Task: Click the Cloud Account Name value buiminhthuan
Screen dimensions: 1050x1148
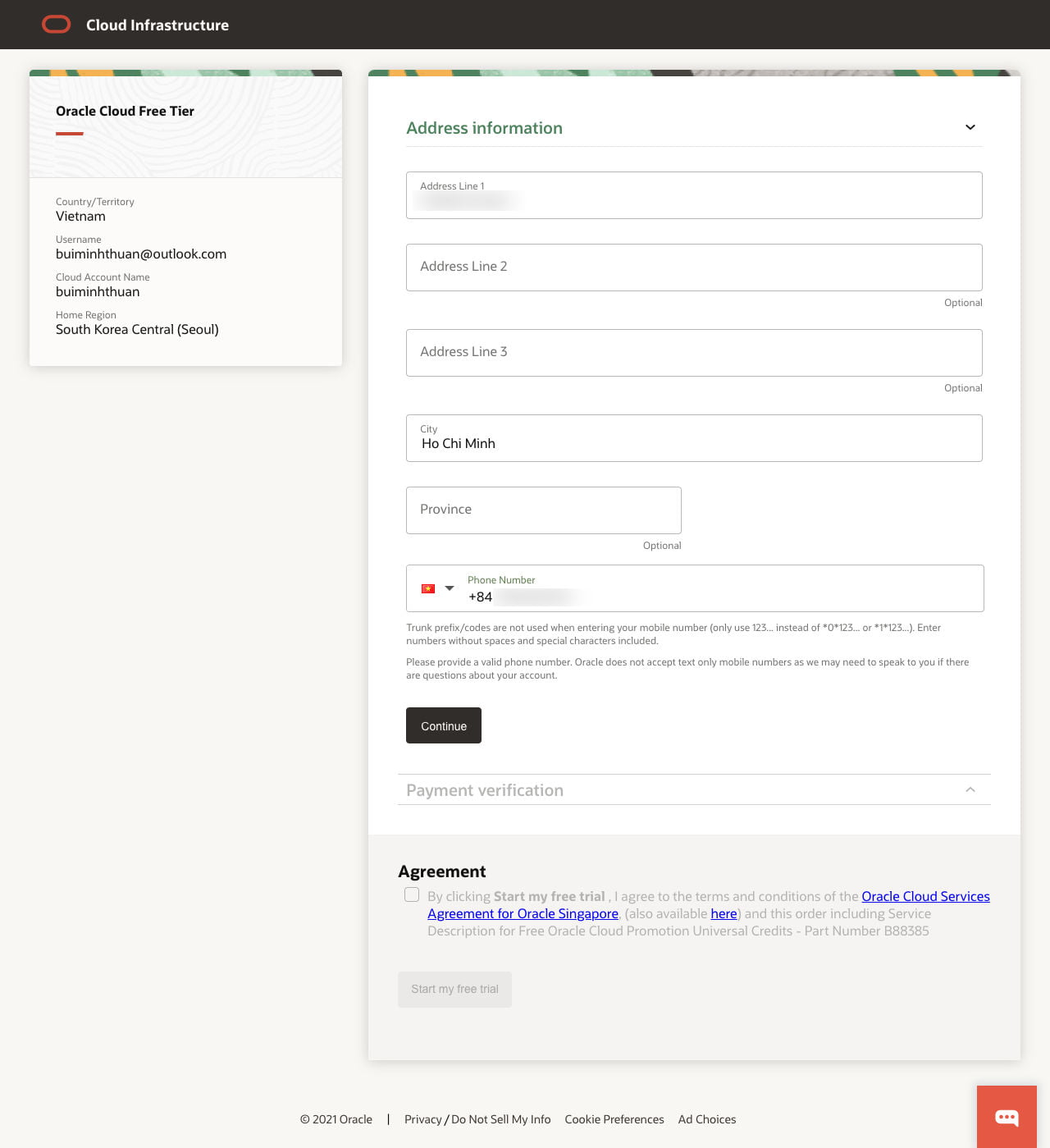Action: [x=98, y=292]
